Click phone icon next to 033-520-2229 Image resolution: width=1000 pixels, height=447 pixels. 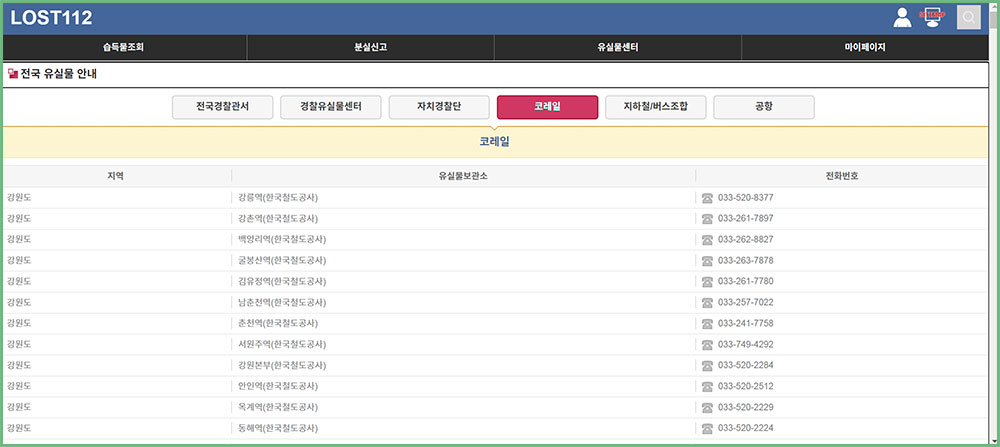[707, 407]
